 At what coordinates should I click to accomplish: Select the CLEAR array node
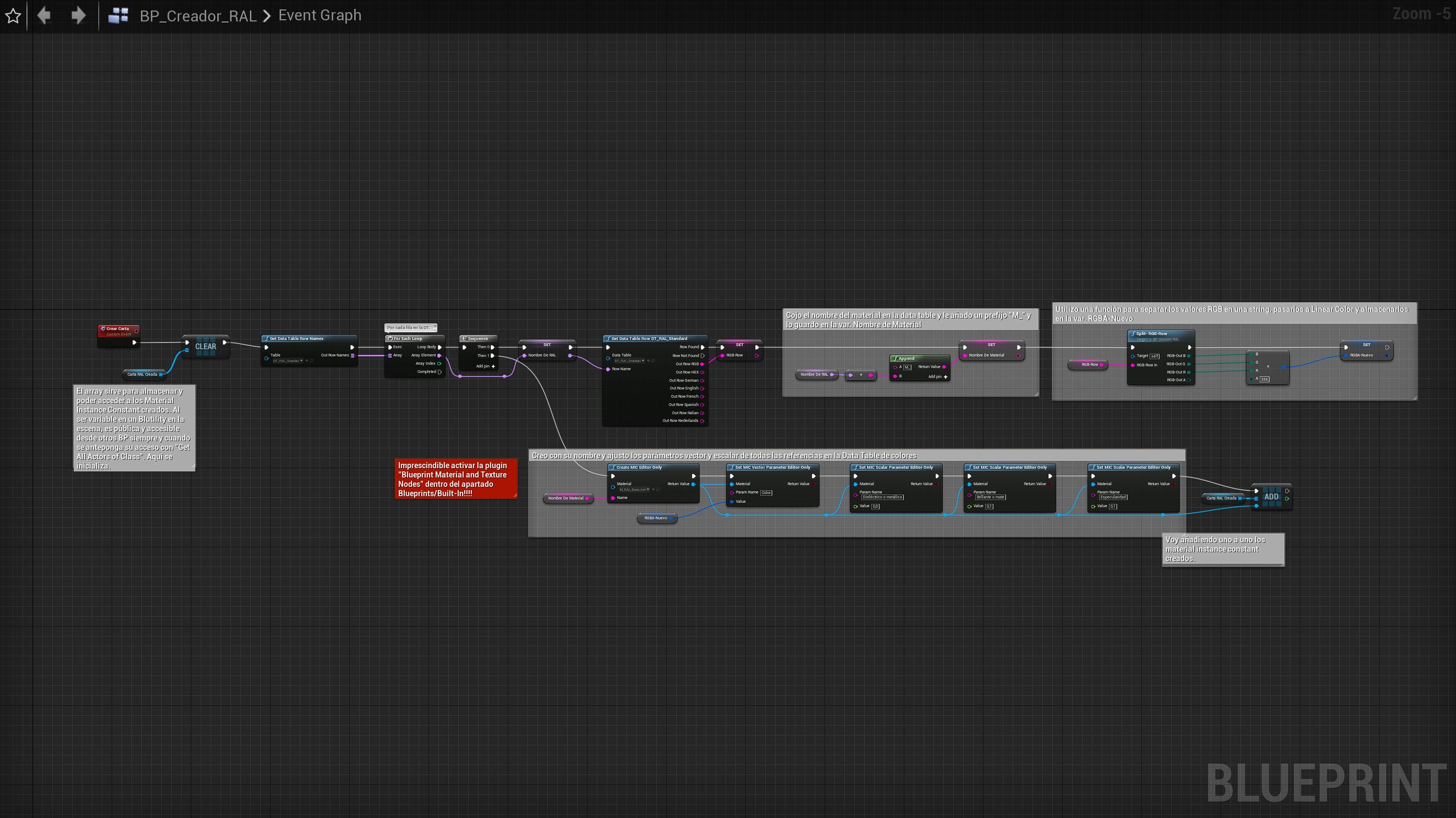pyautogui.click(x=206, y=347)
